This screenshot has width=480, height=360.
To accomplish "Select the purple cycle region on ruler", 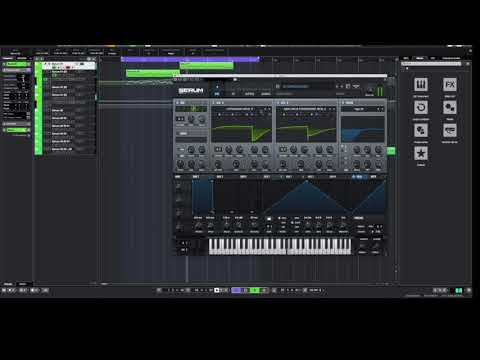I will coord(190,59).
